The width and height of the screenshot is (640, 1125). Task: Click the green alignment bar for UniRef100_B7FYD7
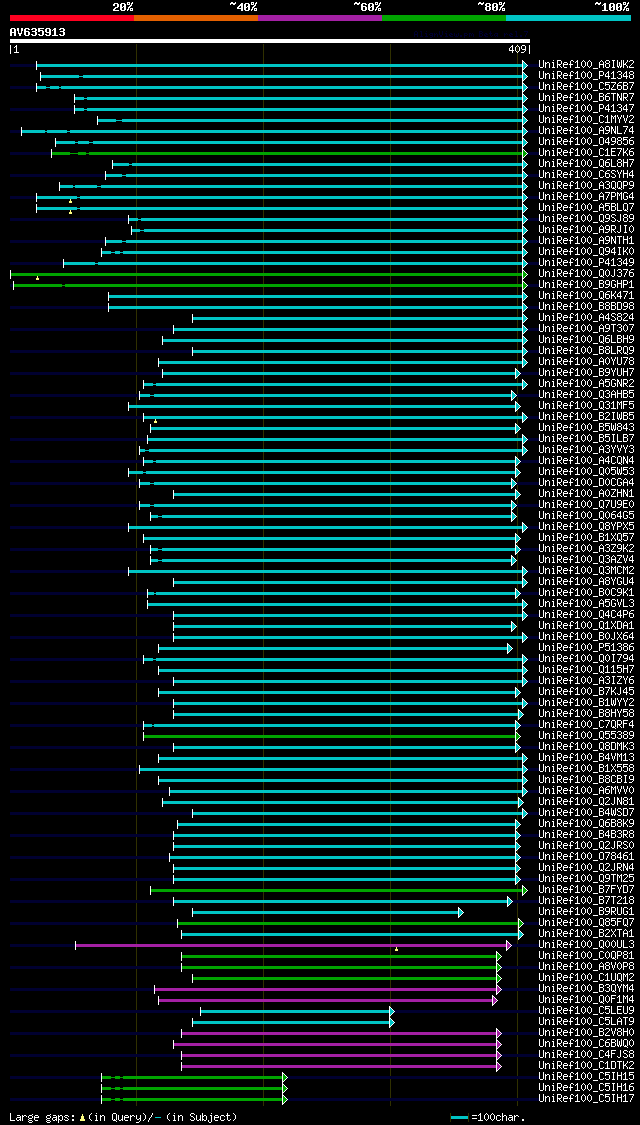tap(339, 890)
